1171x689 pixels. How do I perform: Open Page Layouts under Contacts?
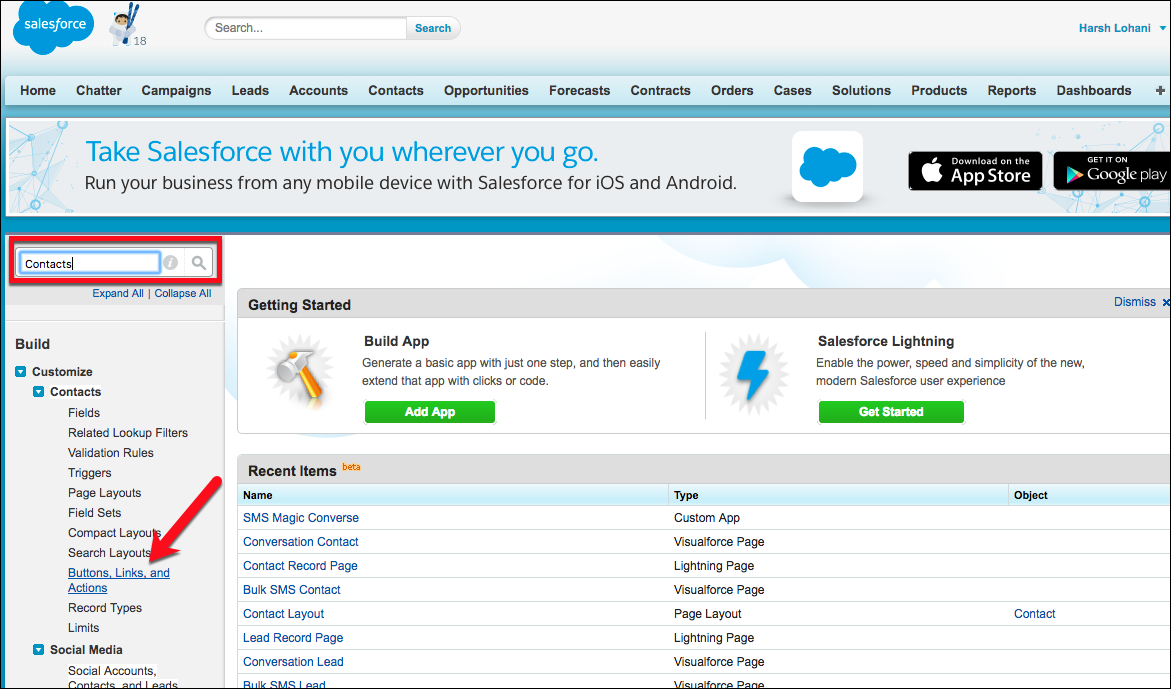105,493
